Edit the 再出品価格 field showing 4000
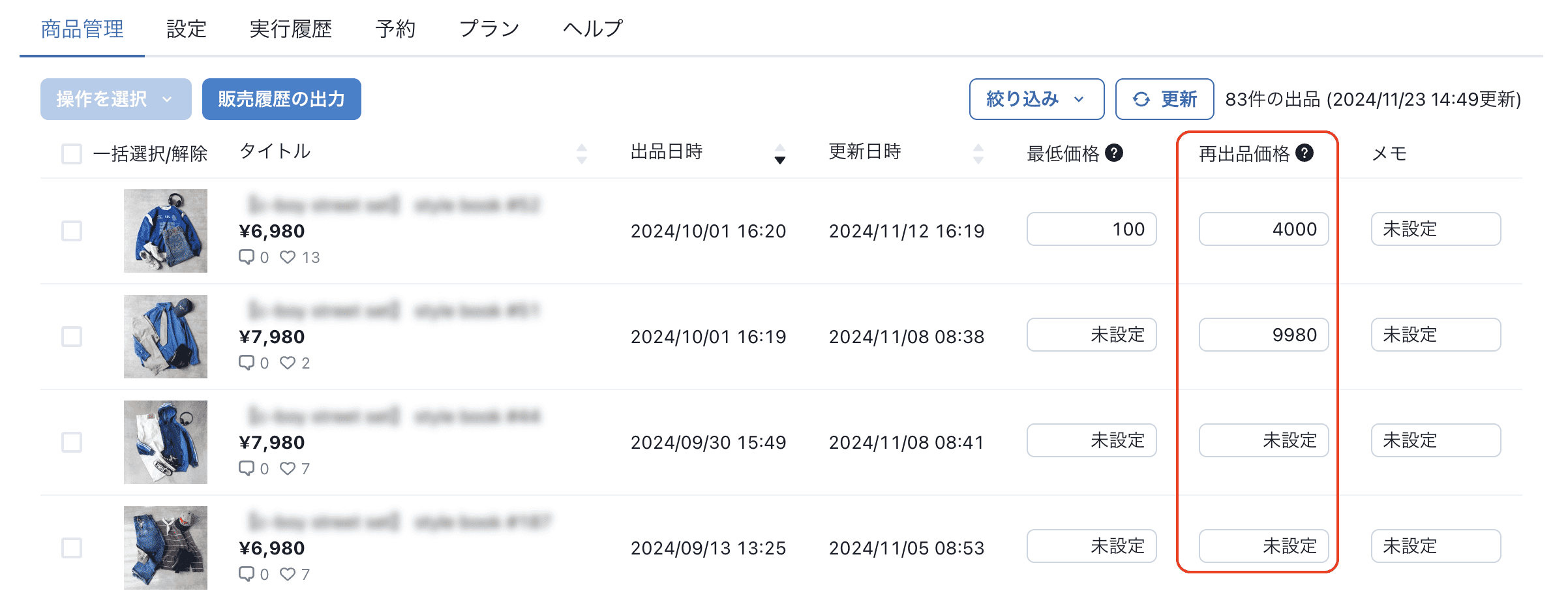The height and width of the screenshot is (591, 1568). pos(1263,229)
